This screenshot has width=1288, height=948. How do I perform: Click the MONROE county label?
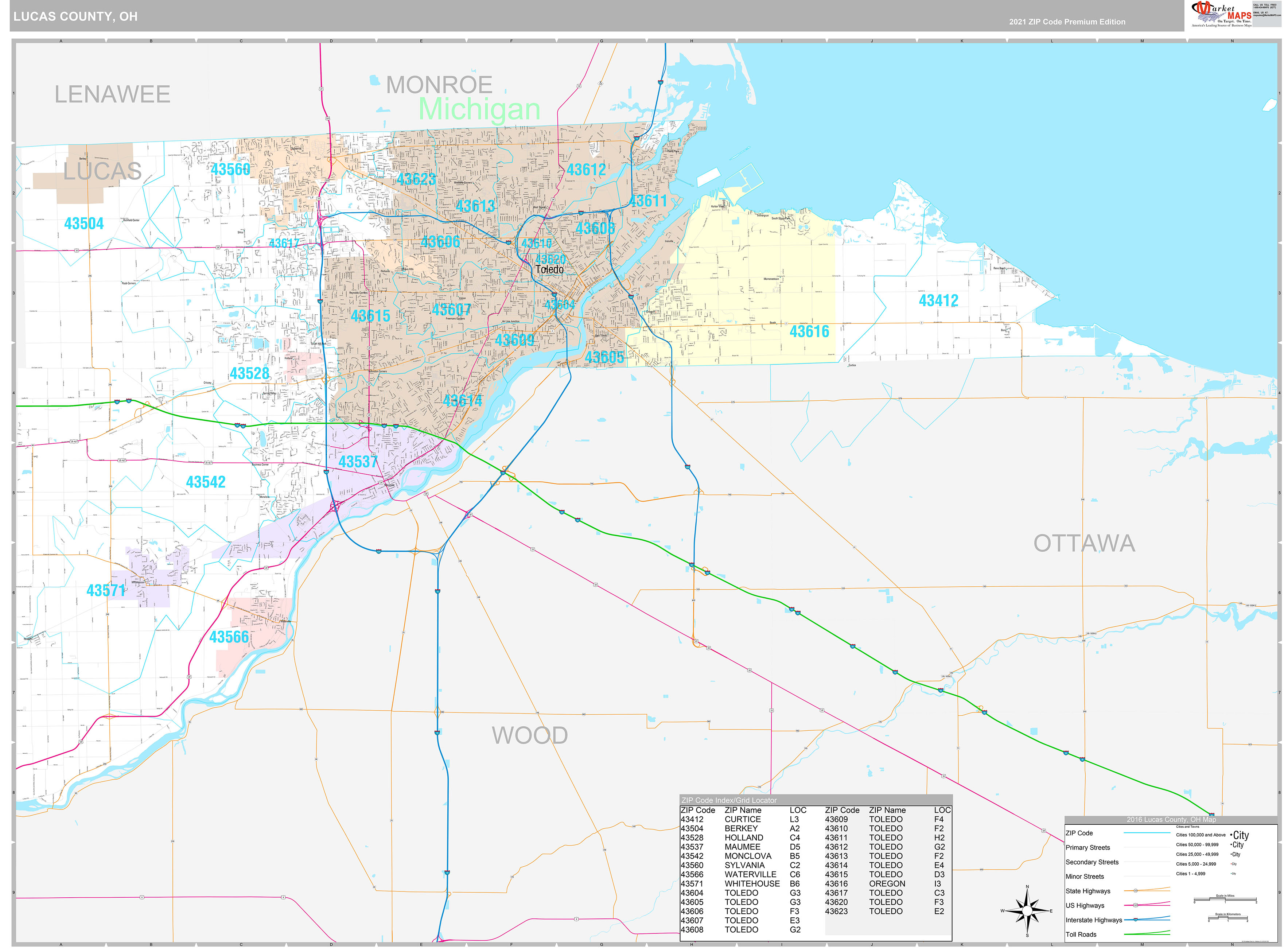(x=439, y=85)
